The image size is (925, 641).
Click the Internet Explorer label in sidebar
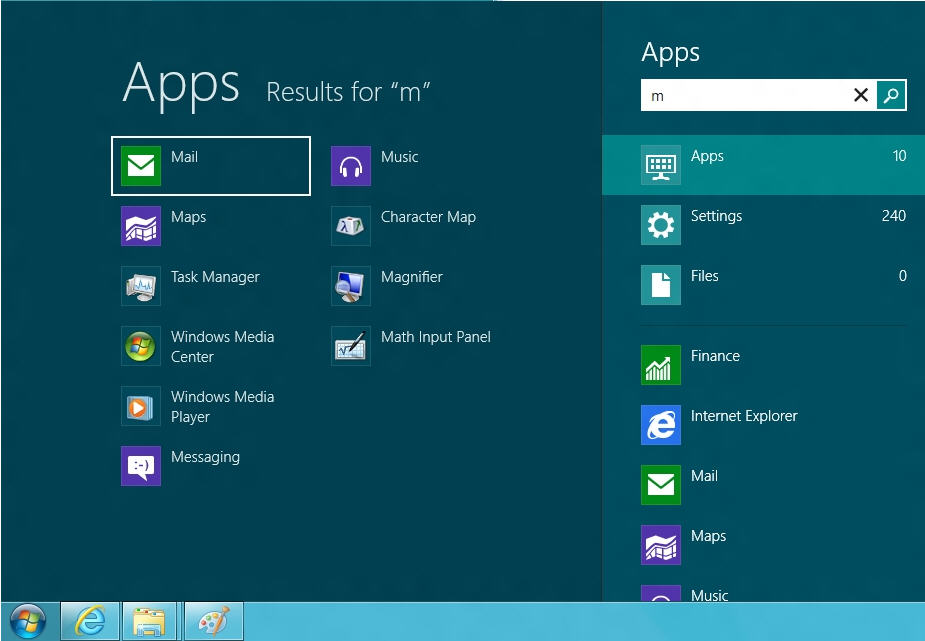pos(744,416)
